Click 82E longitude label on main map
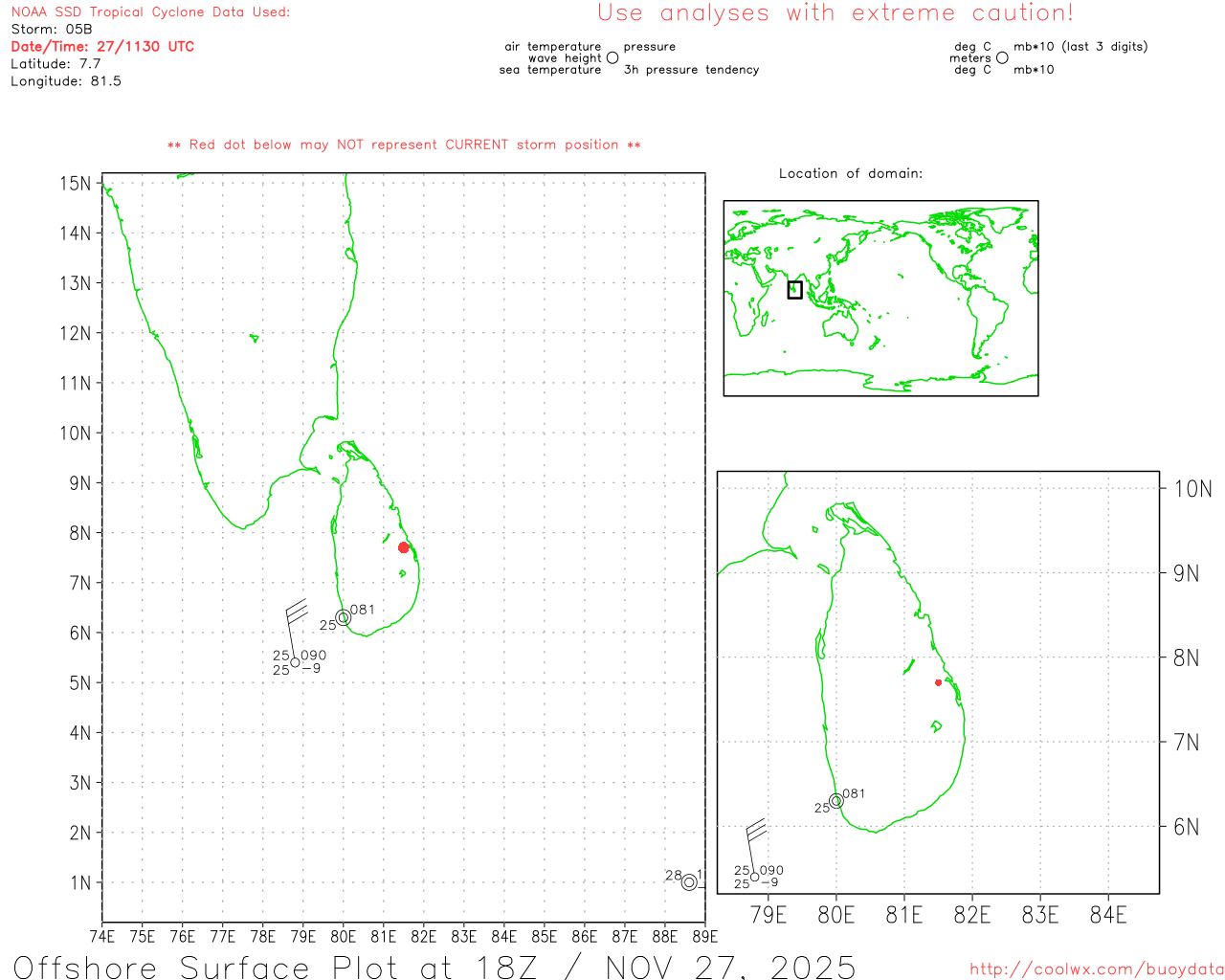Viewport: 1225px width, 980px height. click(x=423, y=936)
